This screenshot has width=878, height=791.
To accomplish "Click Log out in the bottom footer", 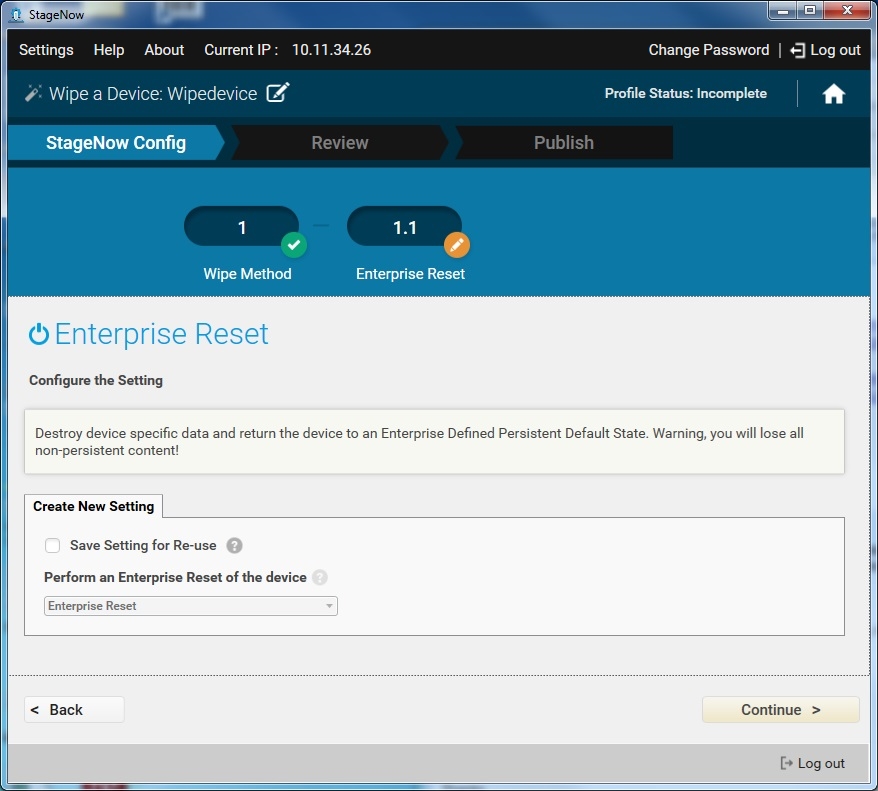I will coord(812,763).
